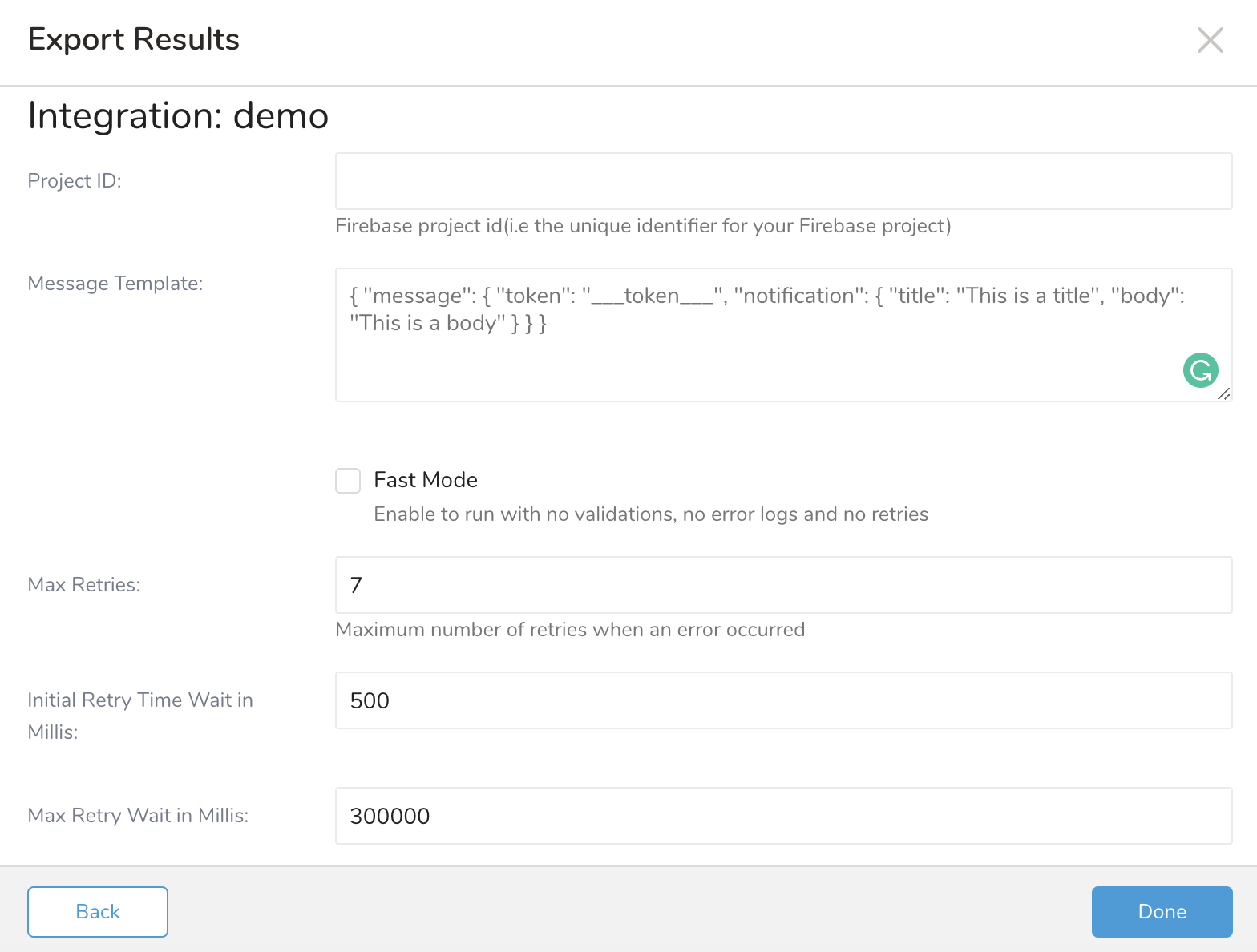
Task: Select the Max Retries field showing 7
Action: tap(783, 585)
